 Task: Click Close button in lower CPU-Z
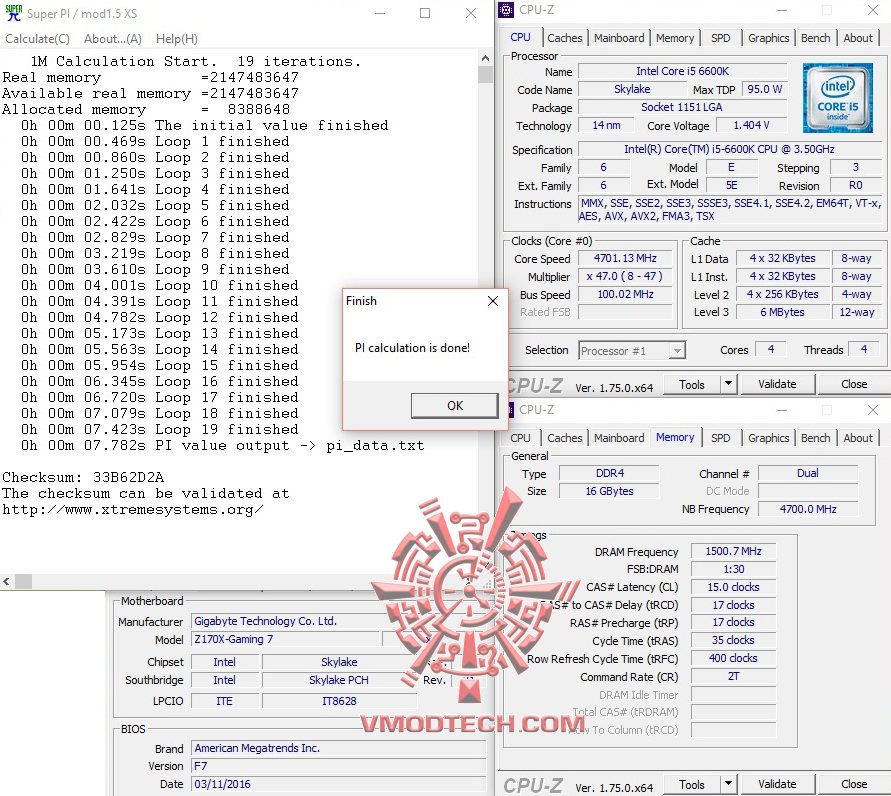853,785
